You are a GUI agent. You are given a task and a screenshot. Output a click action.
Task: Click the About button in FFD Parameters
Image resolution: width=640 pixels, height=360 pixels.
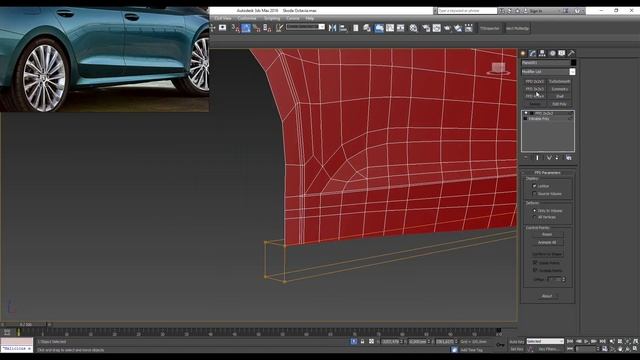pos(547,296)
